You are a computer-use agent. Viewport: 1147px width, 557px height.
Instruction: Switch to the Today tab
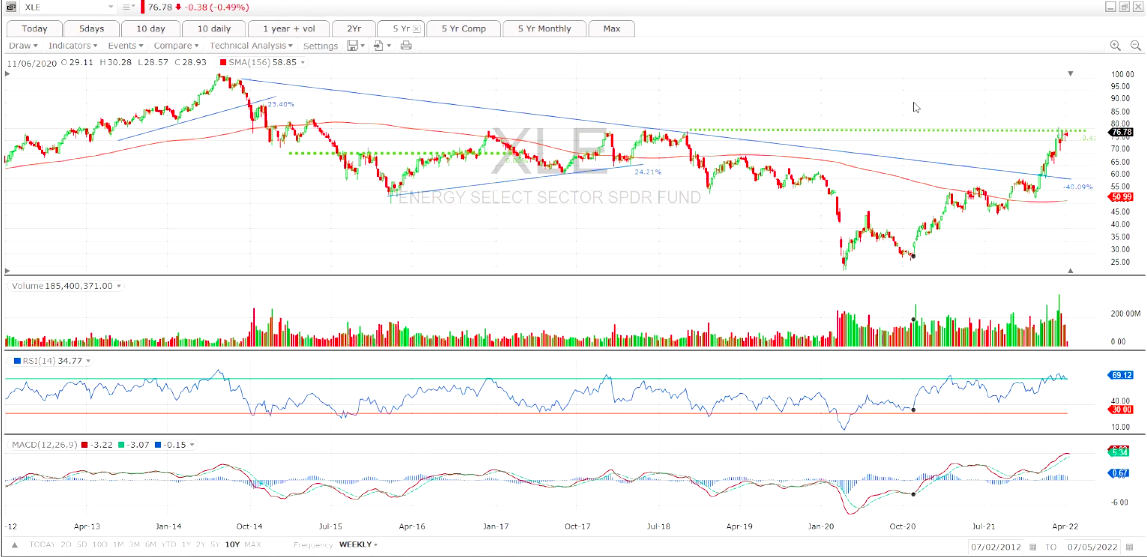pos(34,29)
